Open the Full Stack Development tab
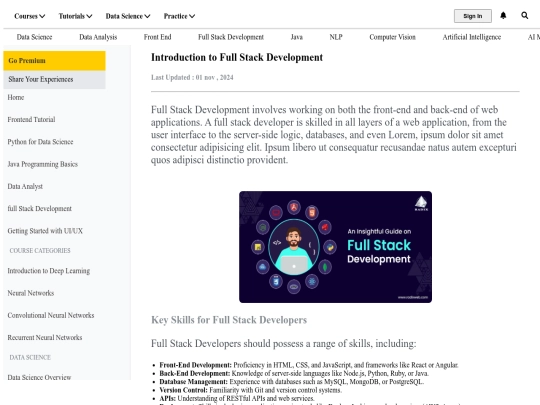 [231, 37]
